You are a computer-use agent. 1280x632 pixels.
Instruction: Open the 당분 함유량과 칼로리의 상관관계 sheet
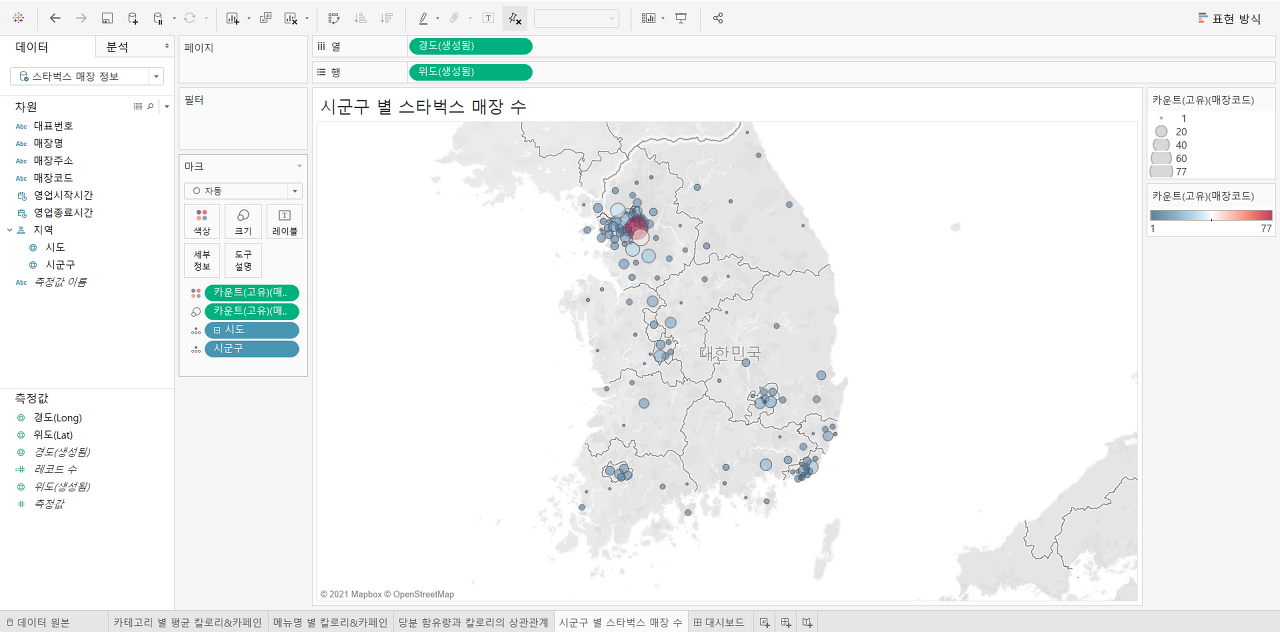[x=473, y=622]
